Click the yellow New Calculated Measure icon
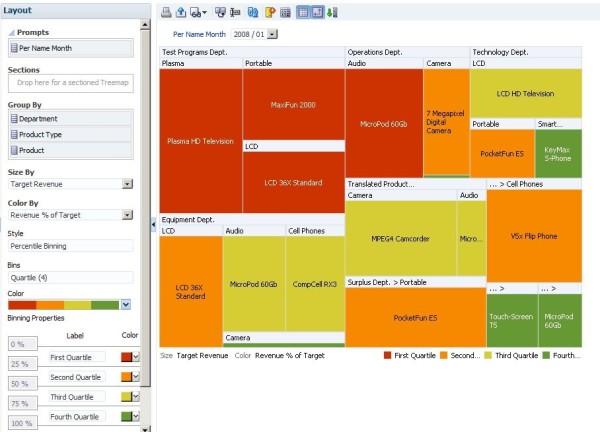Viewport: 600px width, 432px height. pyautogui.click(x=270, y=12)
